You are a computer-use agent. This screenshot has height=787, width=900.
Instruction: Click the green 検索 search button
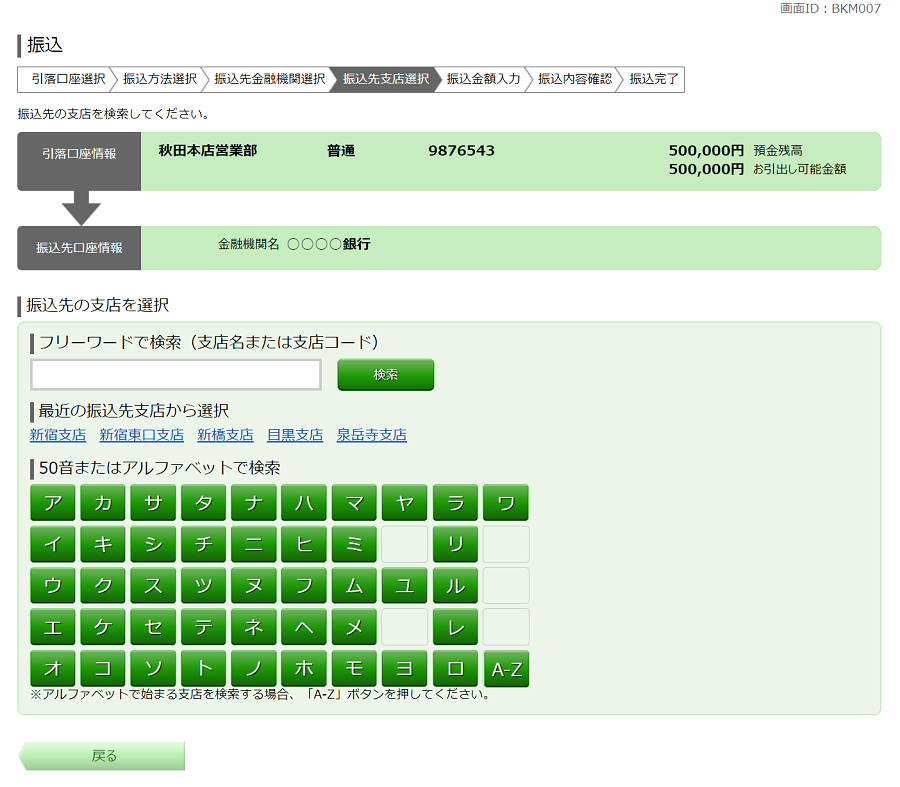(386, 375)
